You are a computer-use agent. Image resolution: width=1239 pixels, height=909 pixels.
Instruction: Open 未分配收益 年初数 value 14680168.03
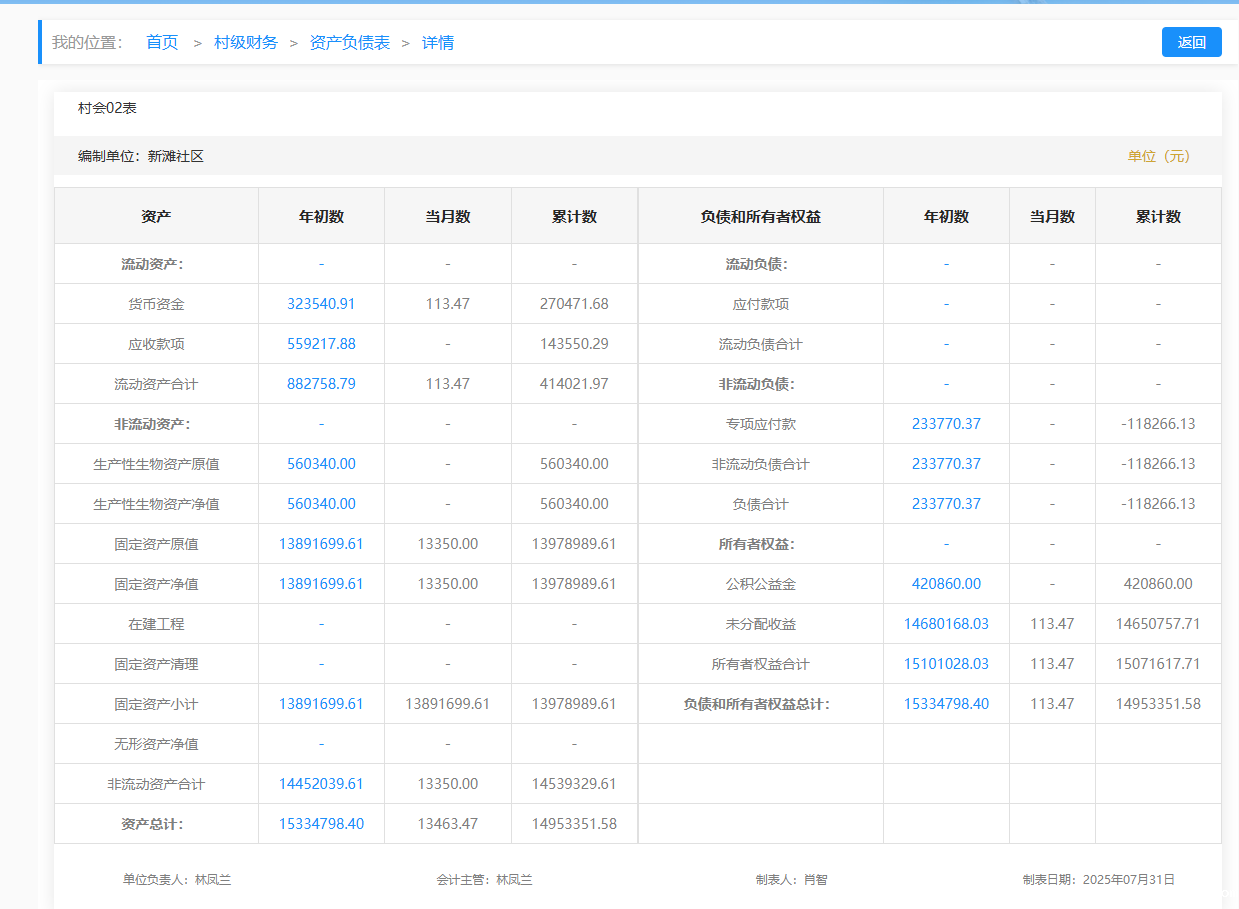click(x=946, y=624)
